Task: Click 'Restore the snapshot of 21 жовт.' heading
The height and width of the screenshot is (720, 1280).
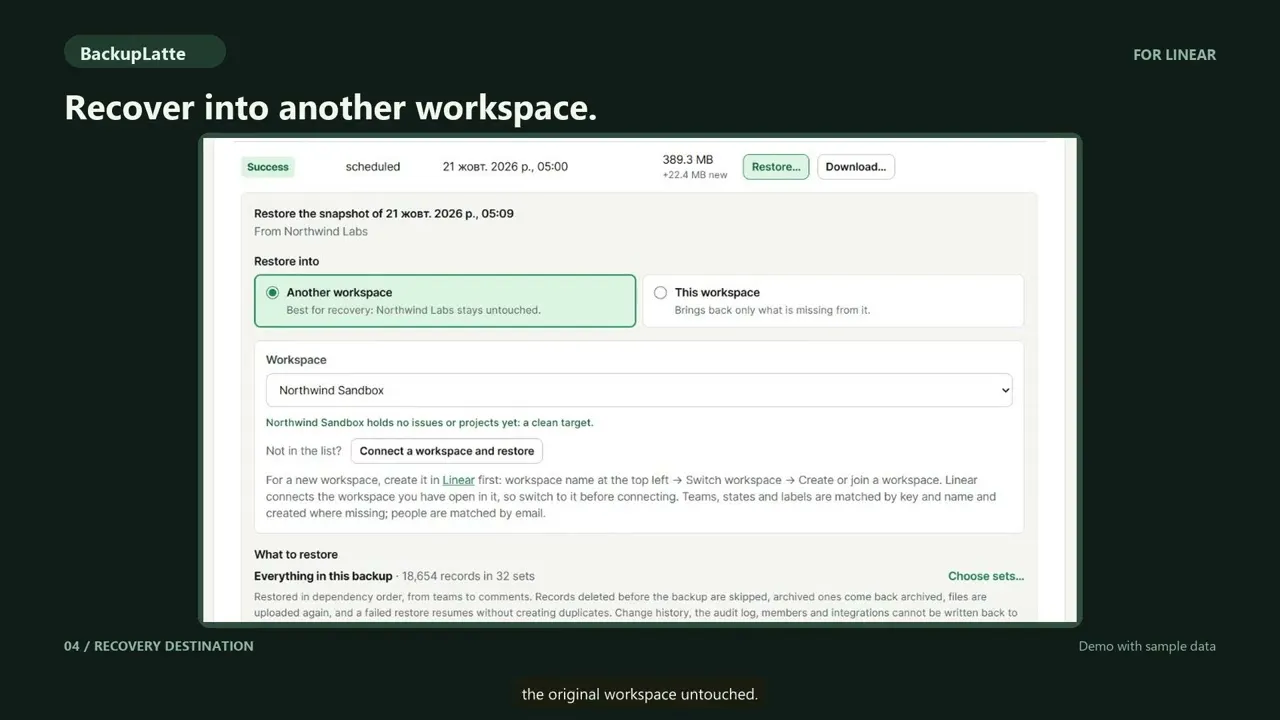Action: coord(384,213)
